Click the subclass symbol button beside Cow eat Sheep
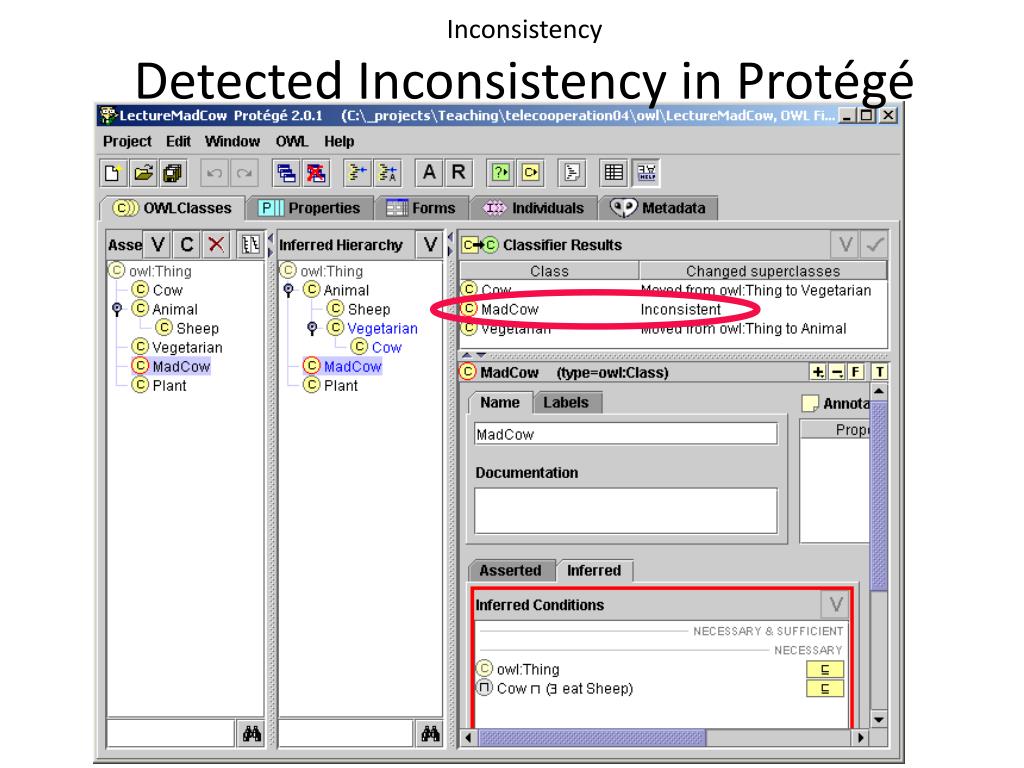 [x=825, y=688]
